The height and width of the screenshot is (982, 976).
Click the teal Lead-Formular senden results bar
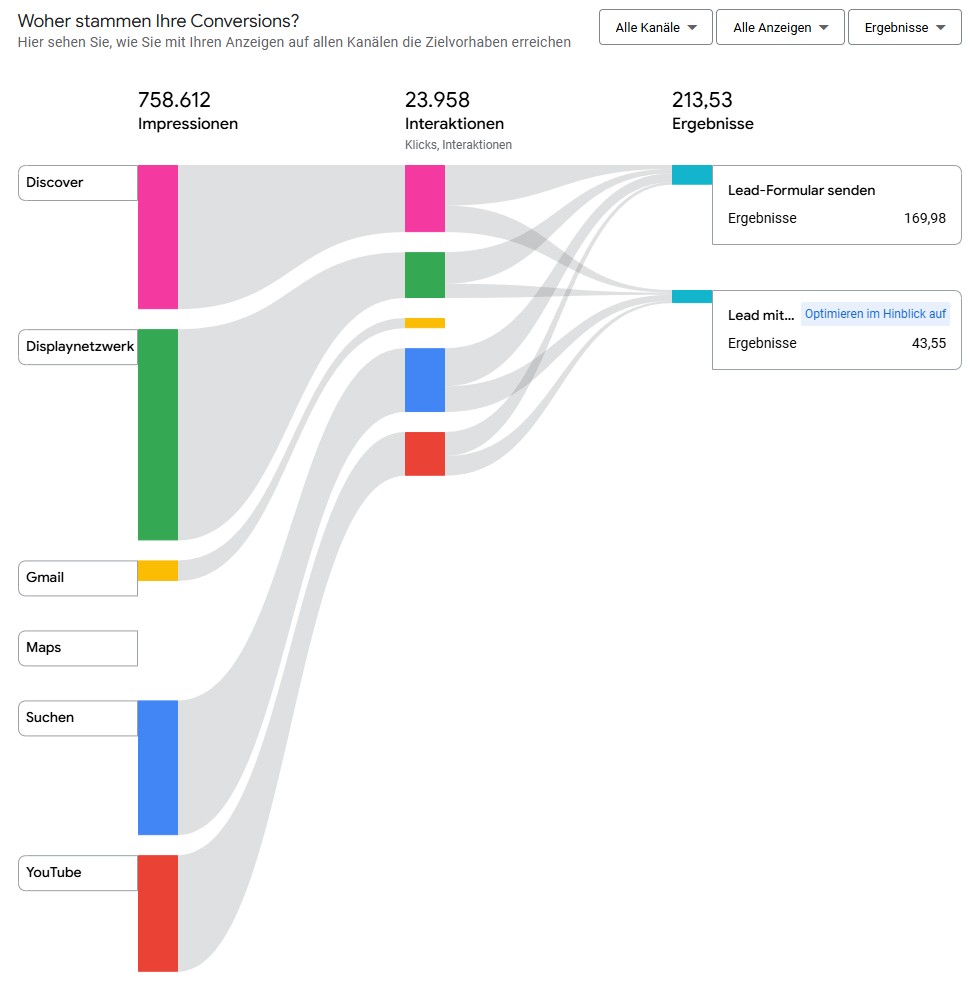tap(692, 175)
